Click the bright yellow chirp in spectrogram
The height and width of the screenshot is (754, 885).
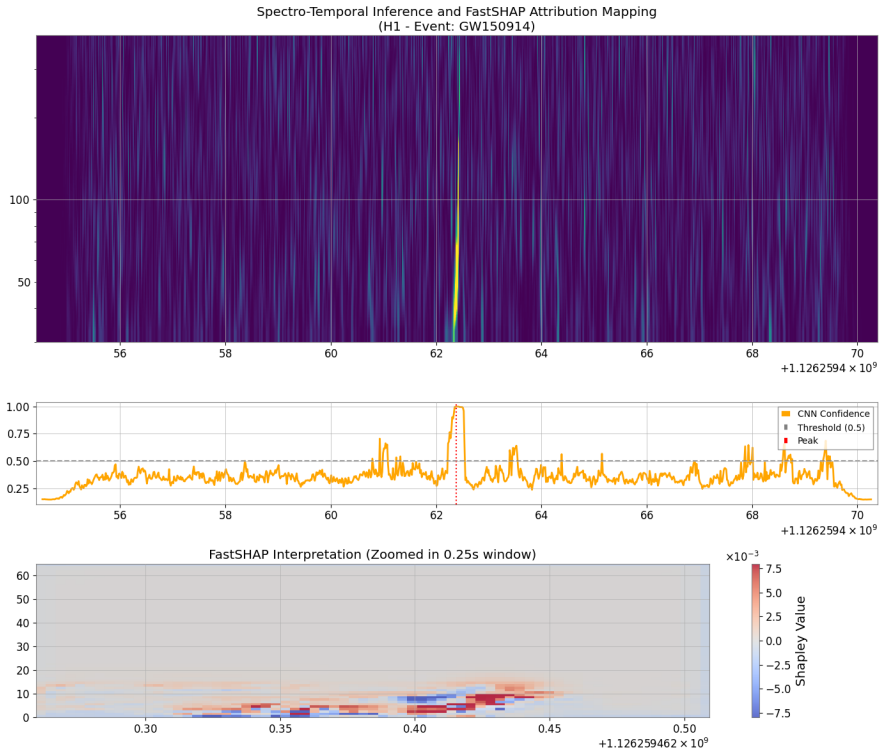(456, 271)
